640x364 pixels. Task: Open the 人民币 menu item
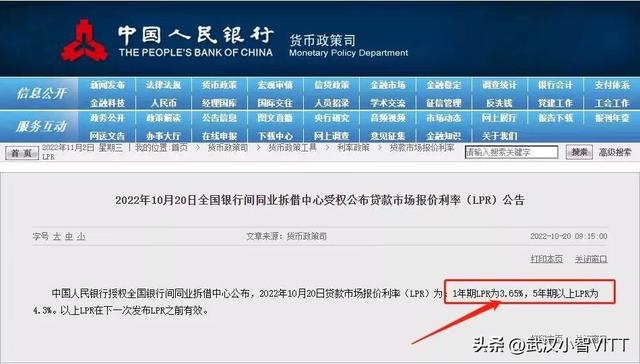click(163, 103)
